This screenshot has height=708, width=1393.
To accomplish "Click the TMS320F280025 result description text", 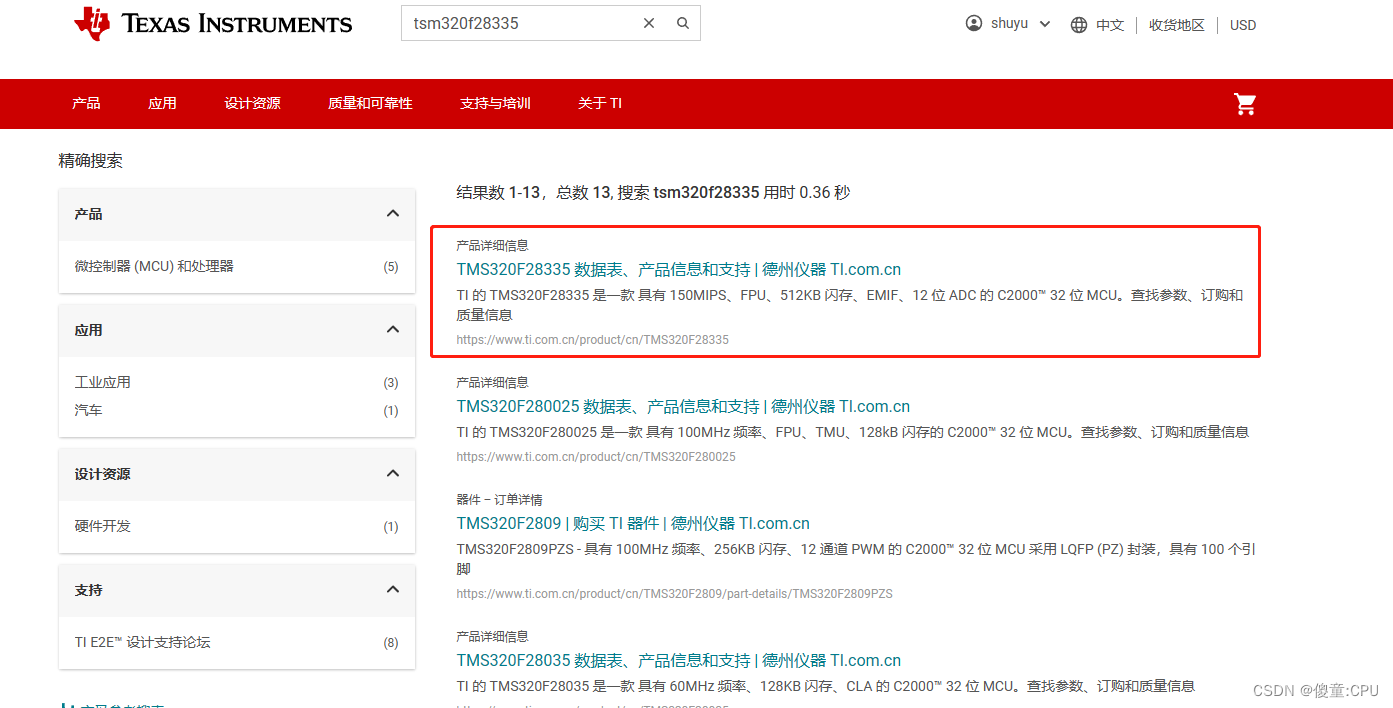I will tap(853, 432).
